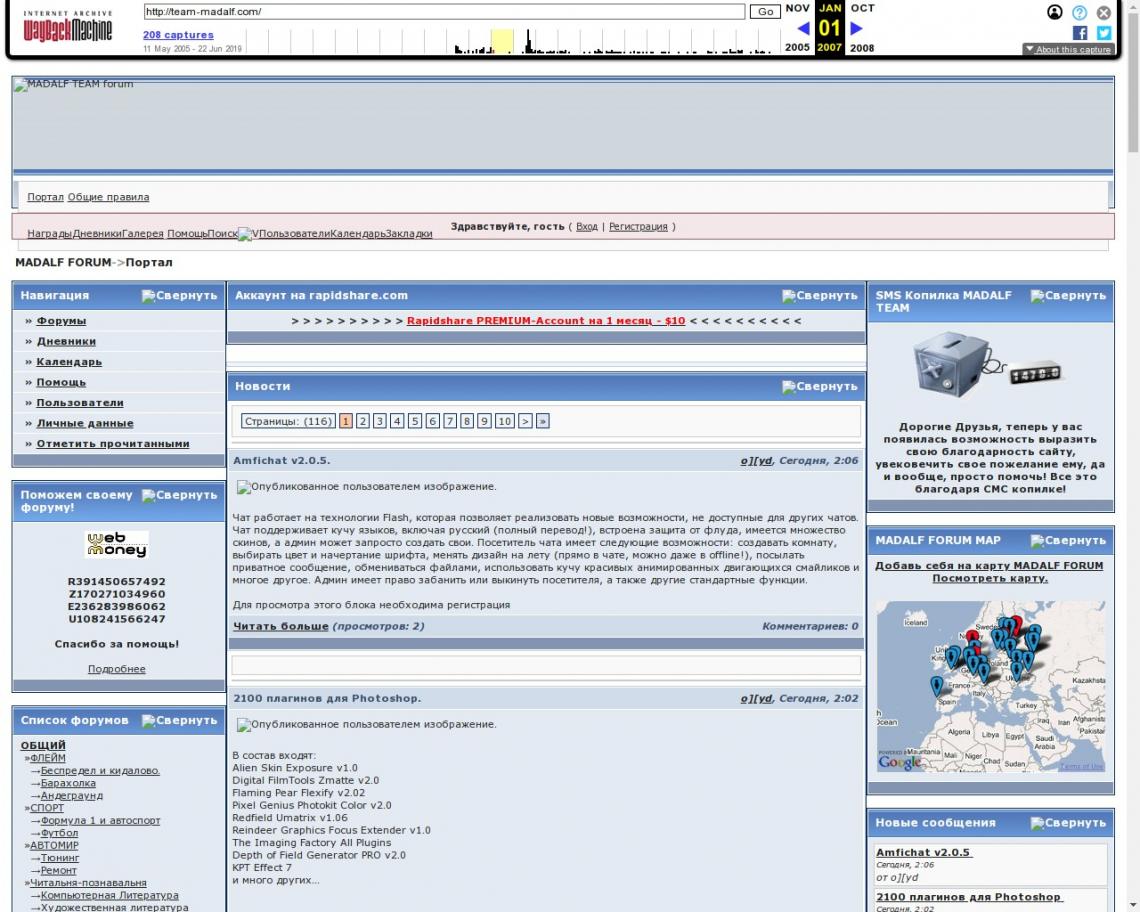The height and width of the screenshot is (912, 1140).
Task: Collapse the Список форумов block
Action: coord(180,721)
